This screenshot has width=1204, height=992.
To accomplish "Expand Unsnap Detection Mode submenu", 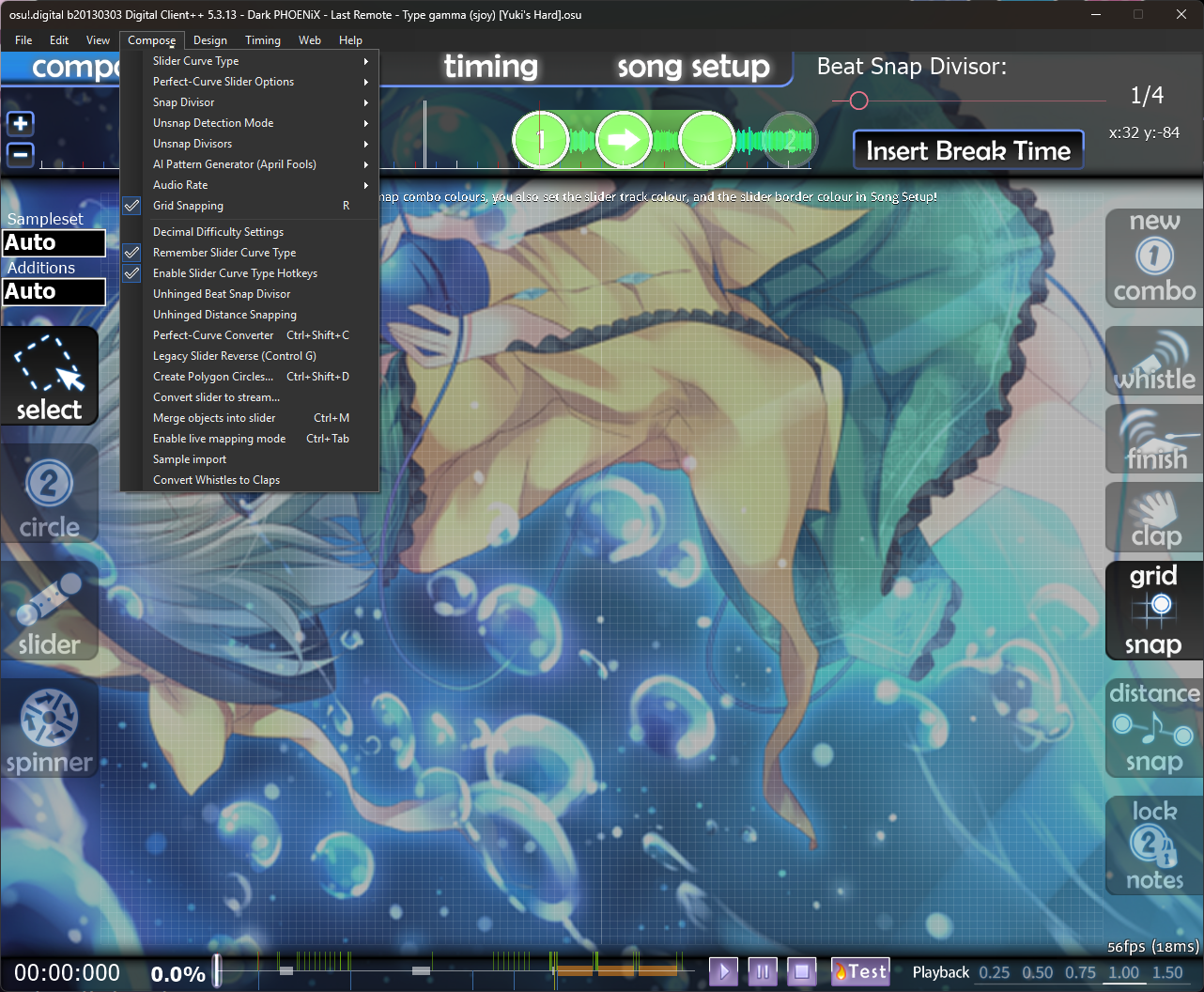I will coord(250,123).
